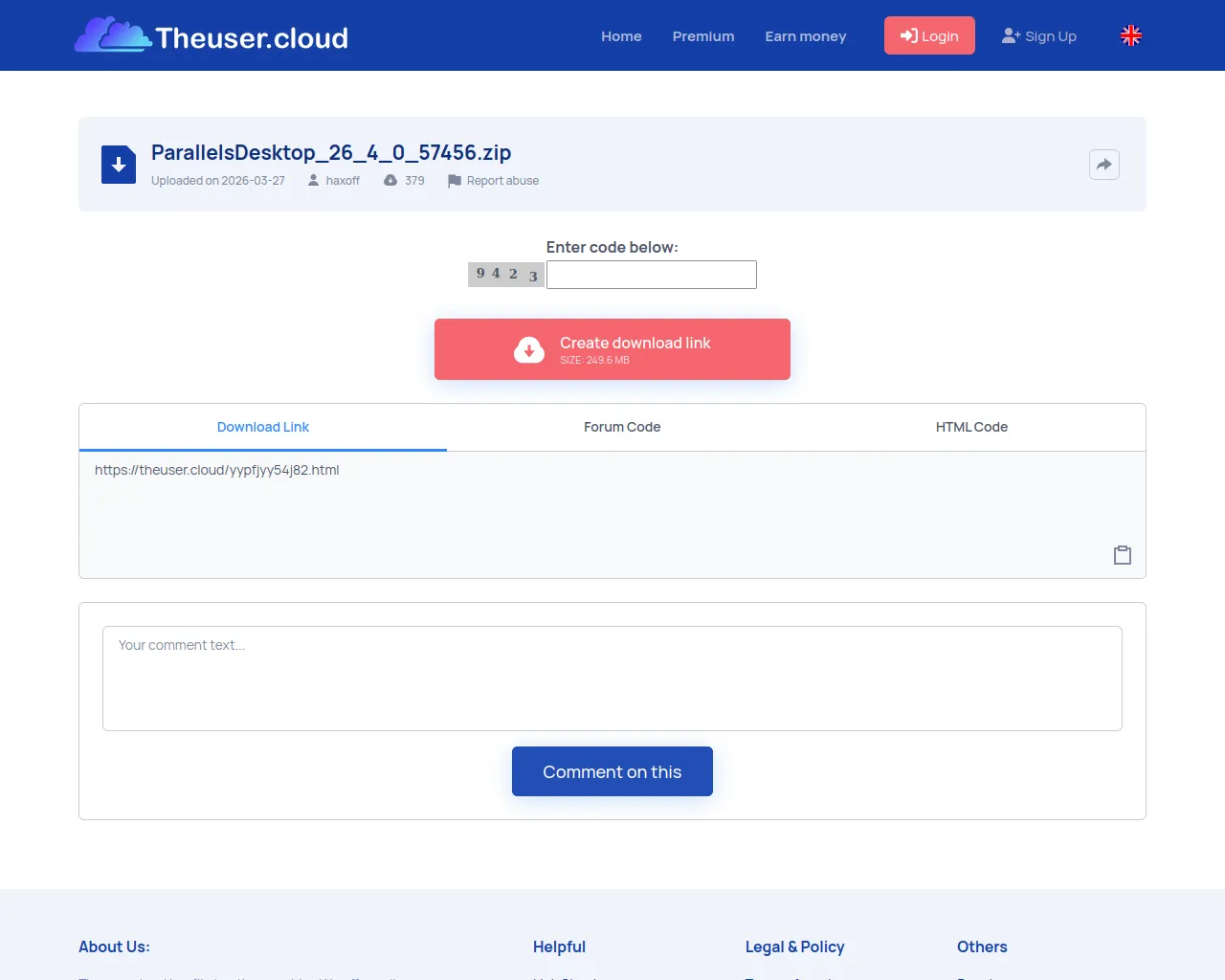Open the Earn money page
This screenshot has height=980, width=1225.
(x=805, y=36)
